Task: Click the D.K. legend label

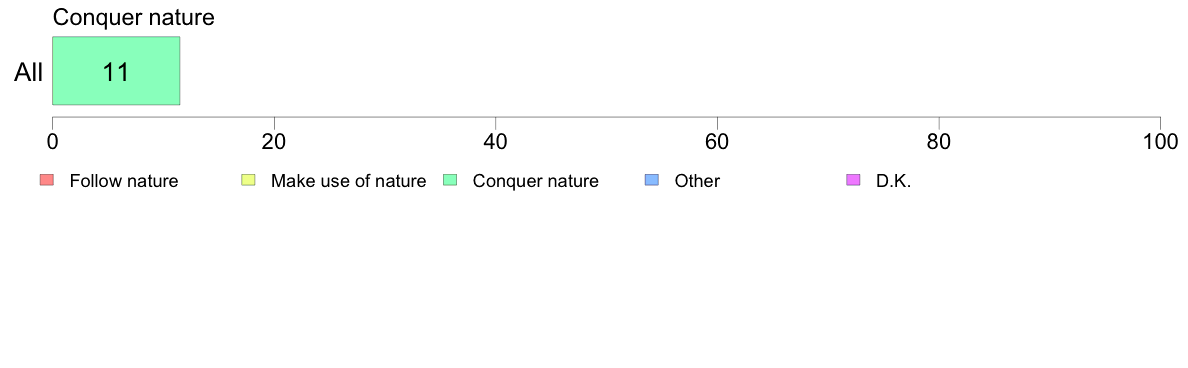Action: (893, 181)
